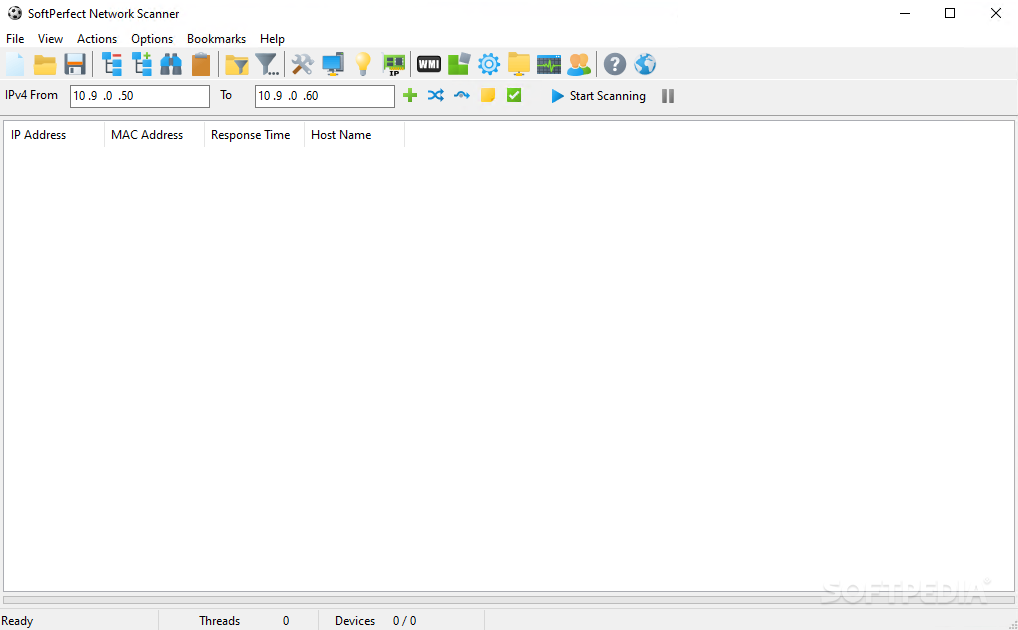Click the green checkmark icon
1018x630 pixels.
point(514,95)
